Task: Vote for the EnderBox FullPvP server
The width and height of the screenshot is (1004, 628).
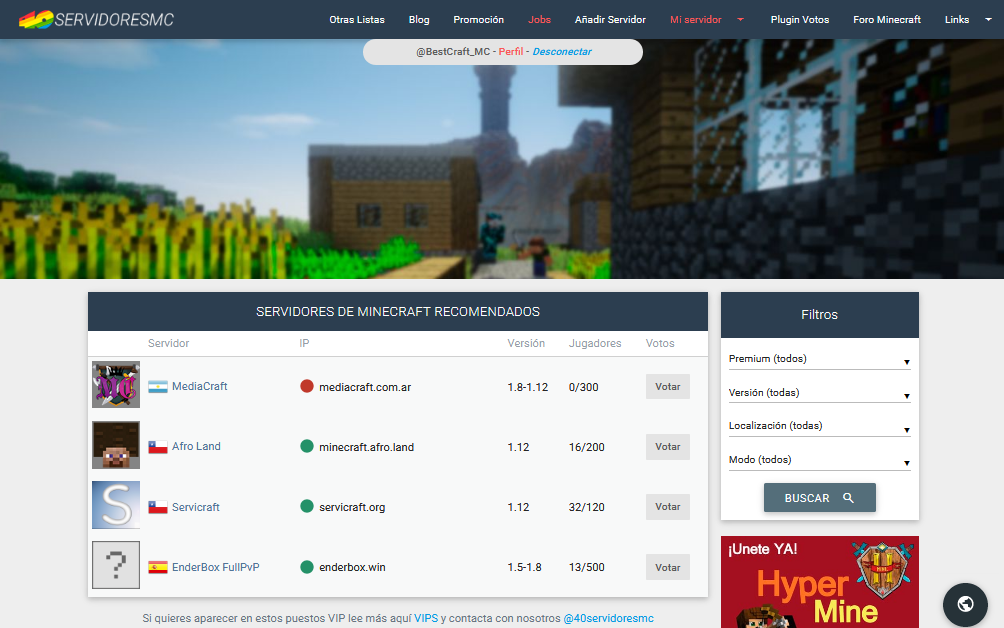Action: (x=667, y=567)
